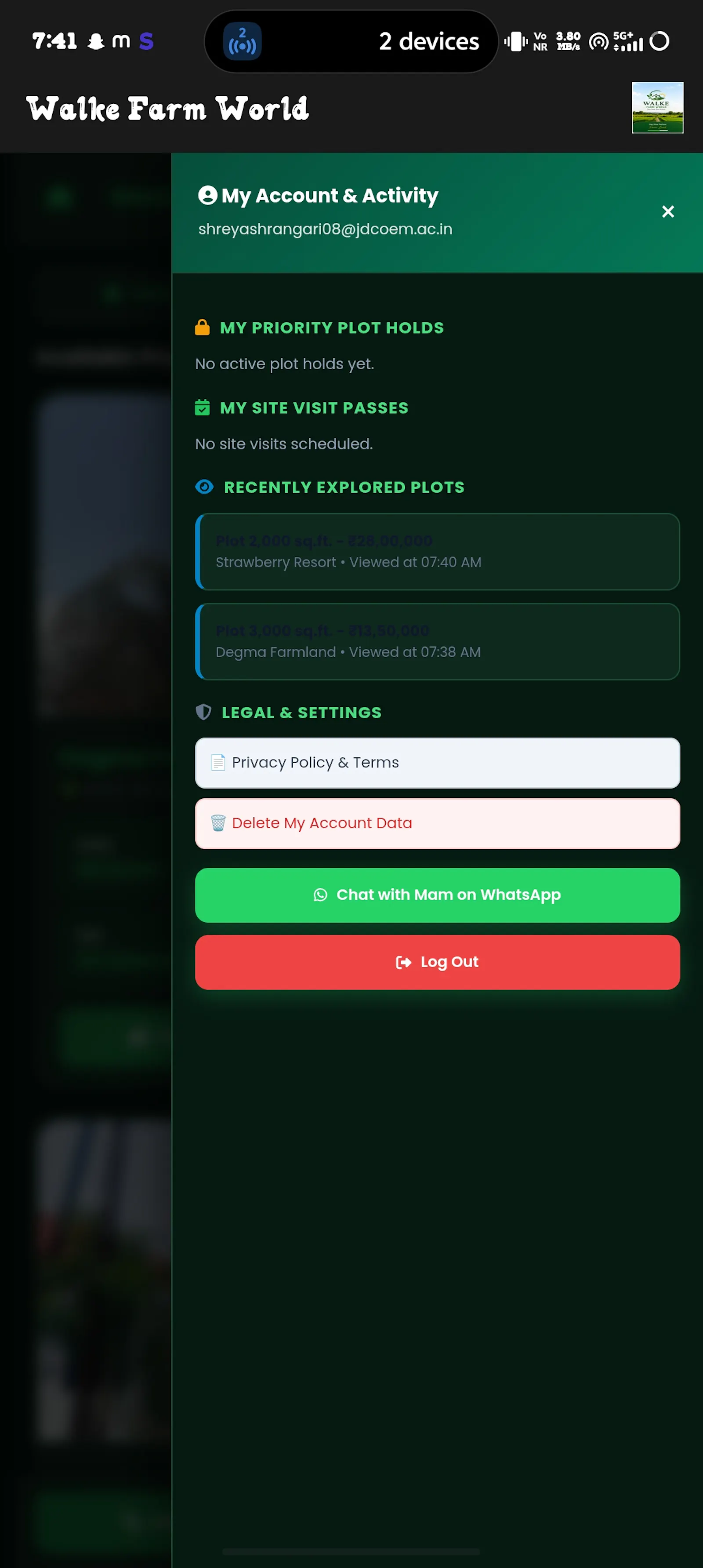The width and height of the screenshot is (703, 1568).
Task: Open the 2 devices hotspot indicator pill
Action: [x=351, y=41]
